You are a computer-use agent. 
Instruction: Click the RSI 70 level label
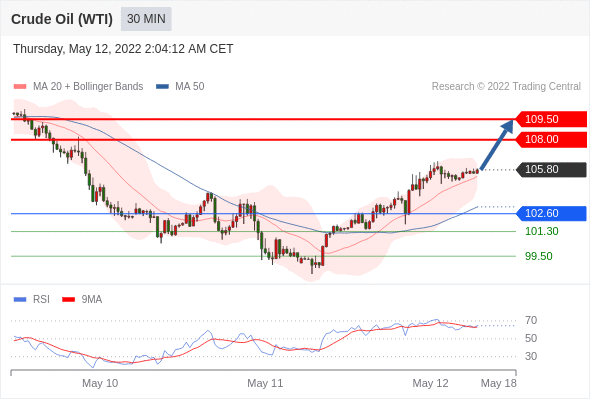531,321
